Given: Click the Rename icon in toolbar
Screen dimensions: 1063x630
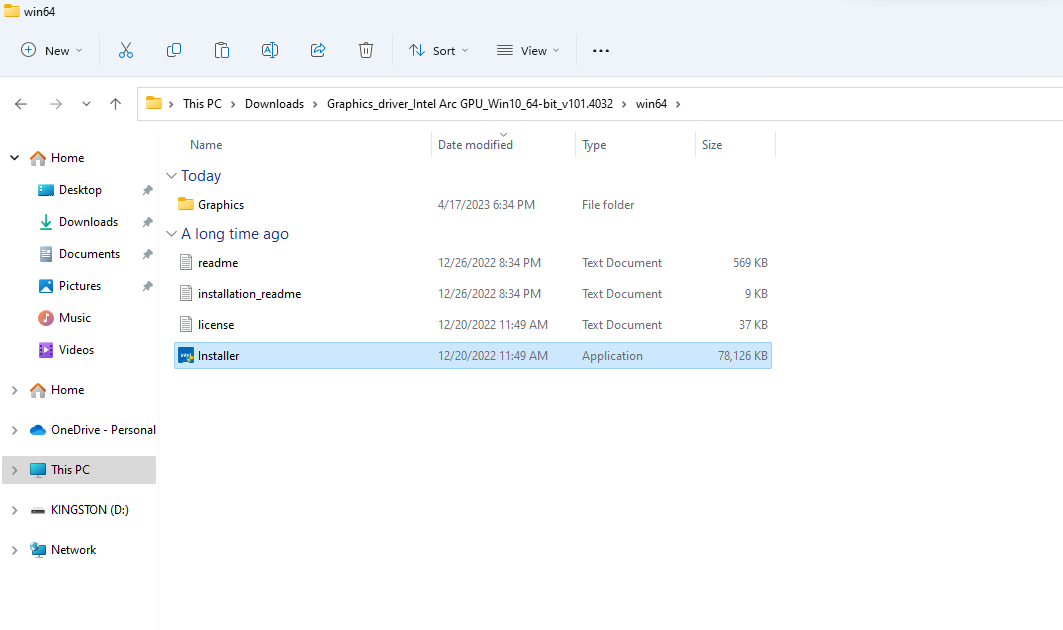Looking at the screenshot, I should 270,50.
